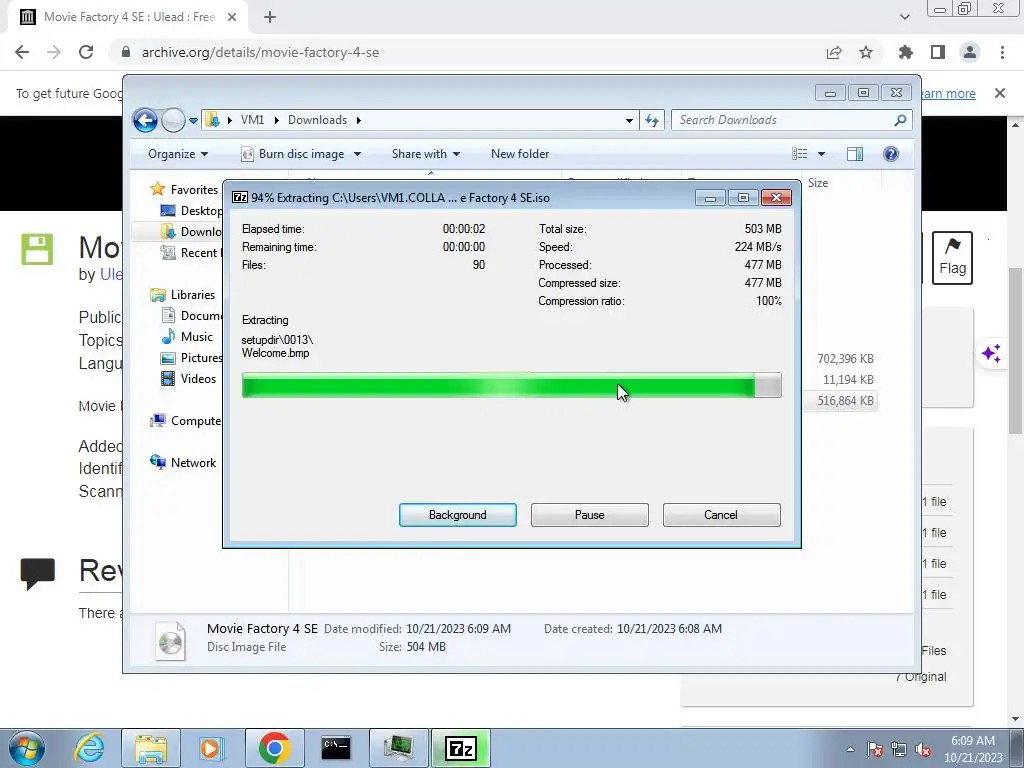Click Explorer back navigation arrow
The width and height of the screenshot is (1024, 768).
point(145,120)
